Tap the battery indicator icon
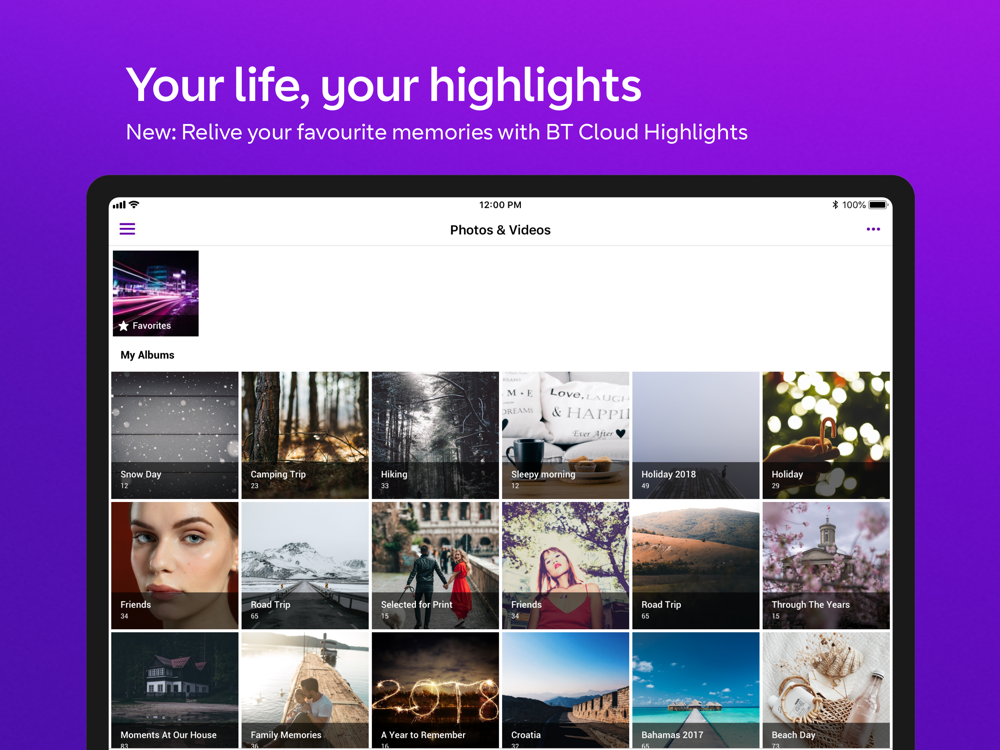This screenshot has width=1000, height=750. pos(878,205)
